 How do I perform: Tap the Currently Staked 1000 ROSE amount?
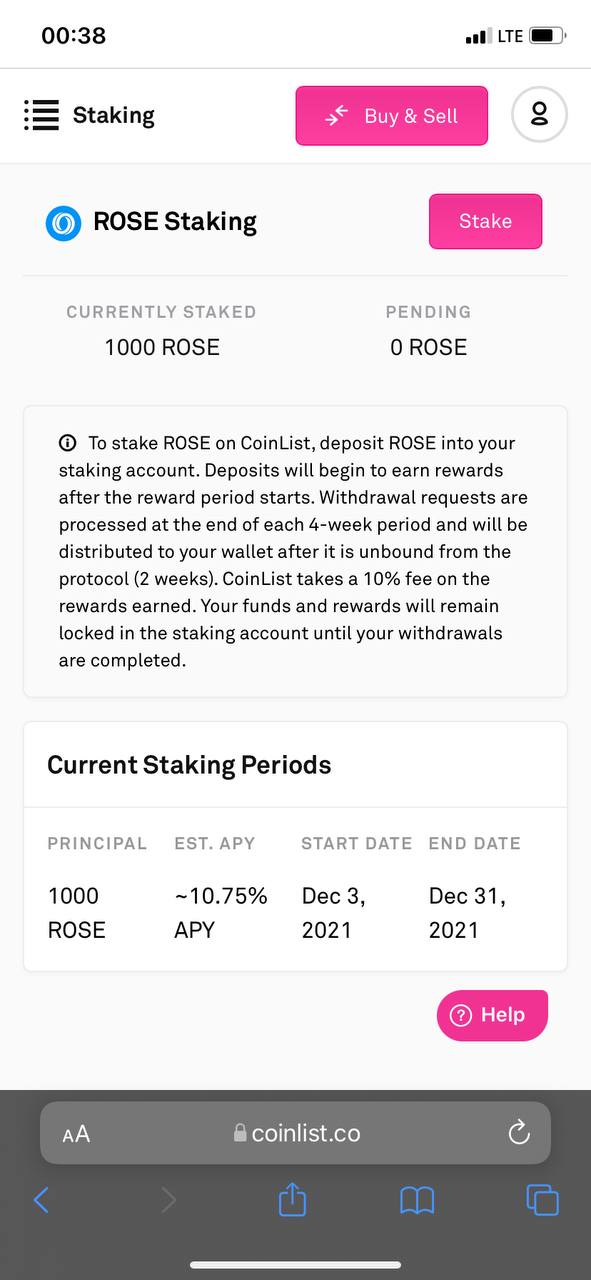click(x=162, y=347)
